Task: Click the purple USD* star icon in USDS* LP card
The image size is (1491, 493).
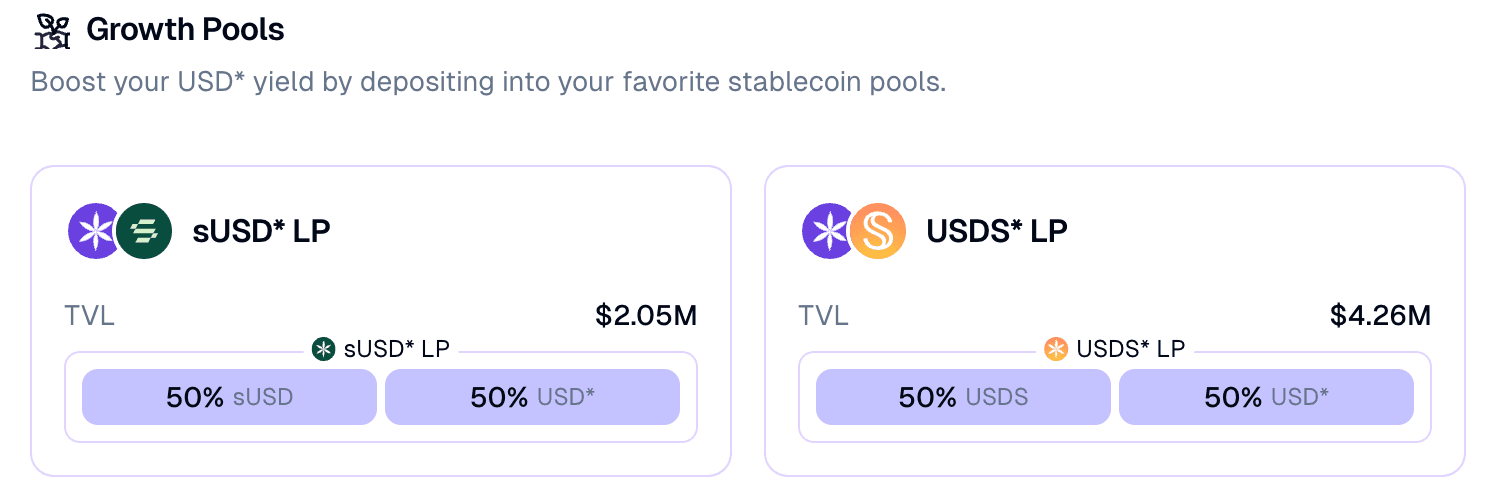Action: [x=830, y=232]
